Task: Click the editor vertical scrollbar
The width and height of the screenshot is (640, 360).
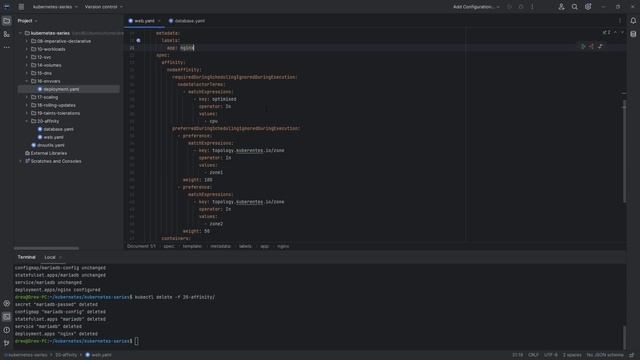Action: pos(624,151)
